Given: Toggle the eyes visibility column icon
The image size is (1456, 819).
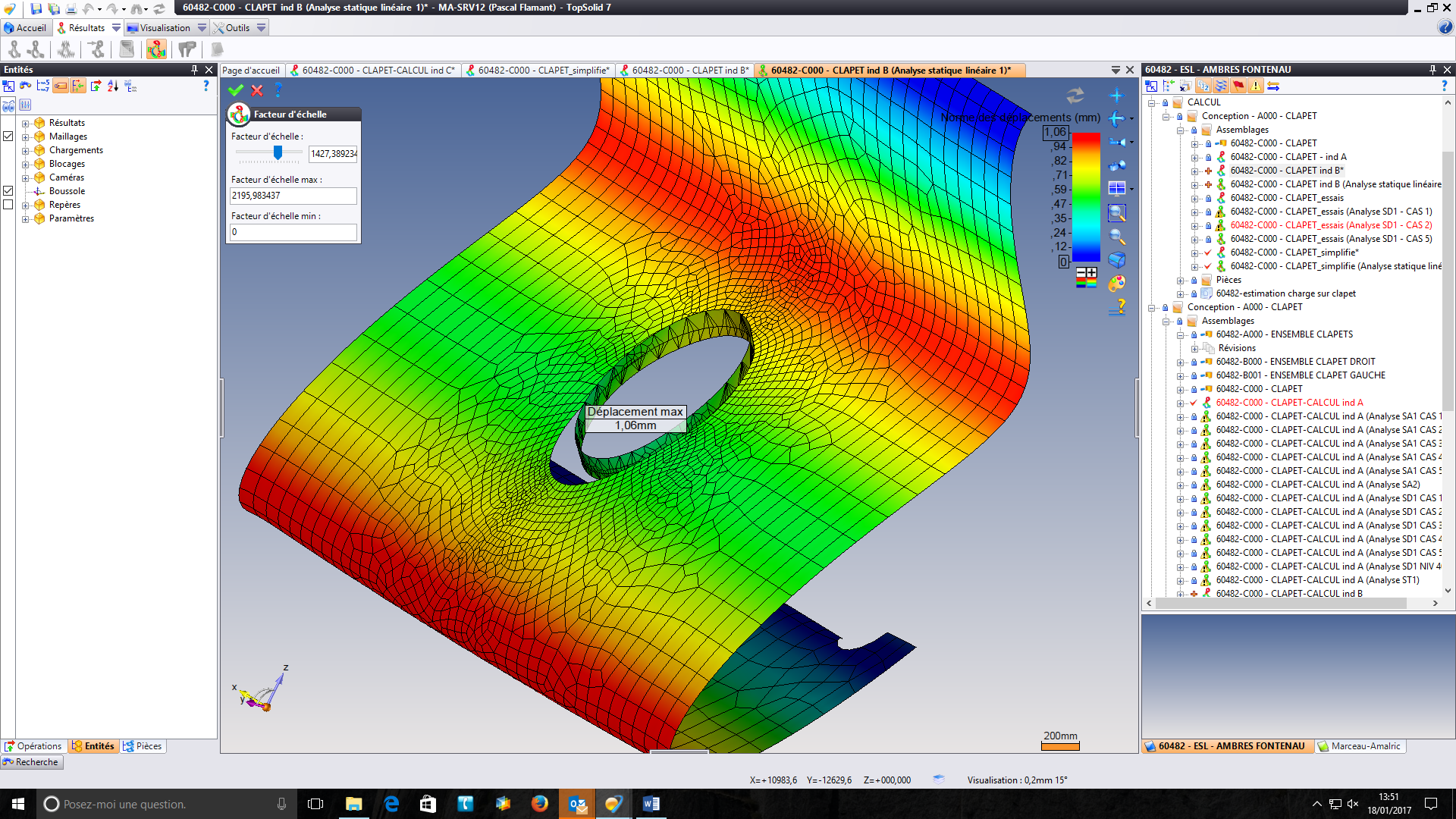Looking at the screenshot, I should pos(8,105).
